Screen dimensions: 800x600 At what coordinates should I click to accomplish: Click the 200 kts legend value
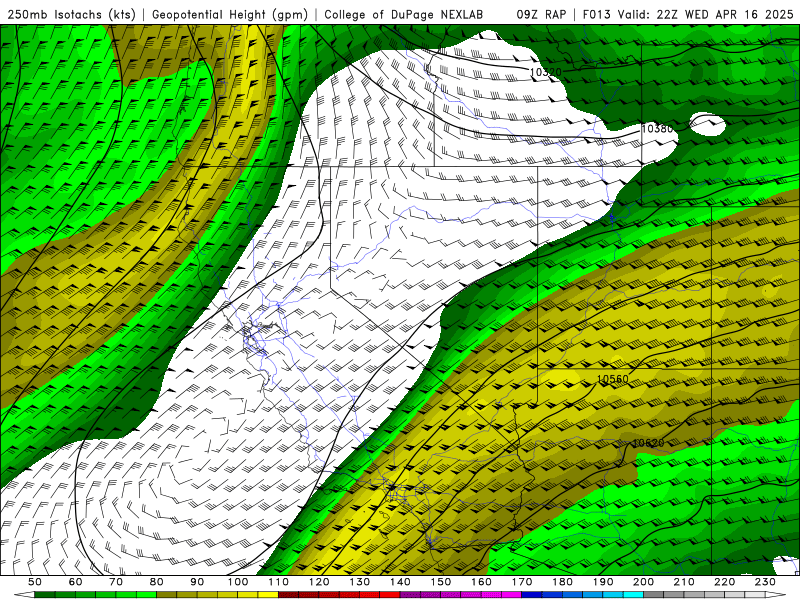643,582
